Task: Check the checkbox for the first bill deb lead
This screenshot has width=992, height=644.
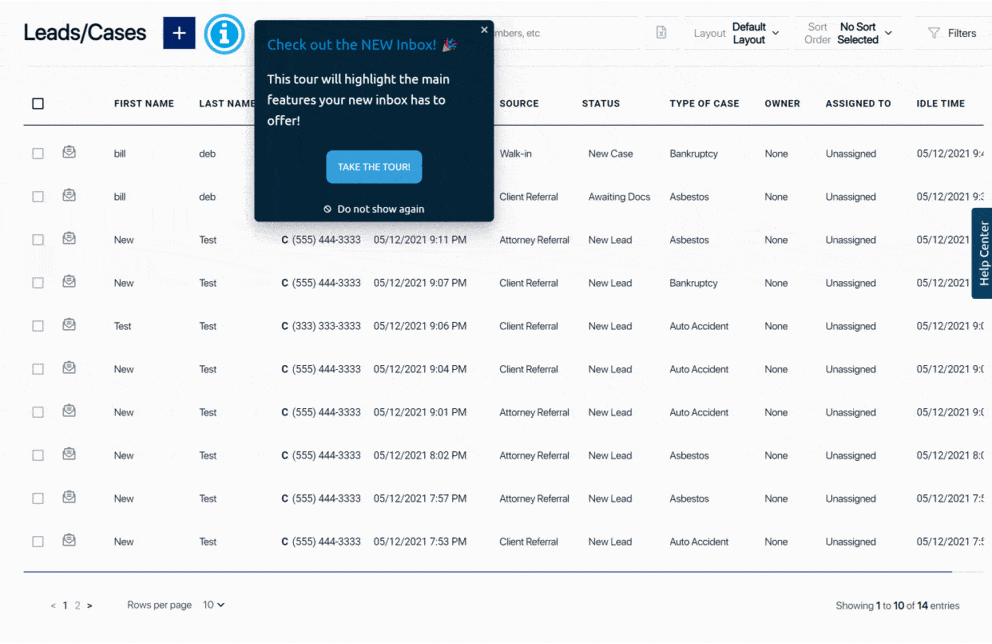Action: (x=37, y=153)
